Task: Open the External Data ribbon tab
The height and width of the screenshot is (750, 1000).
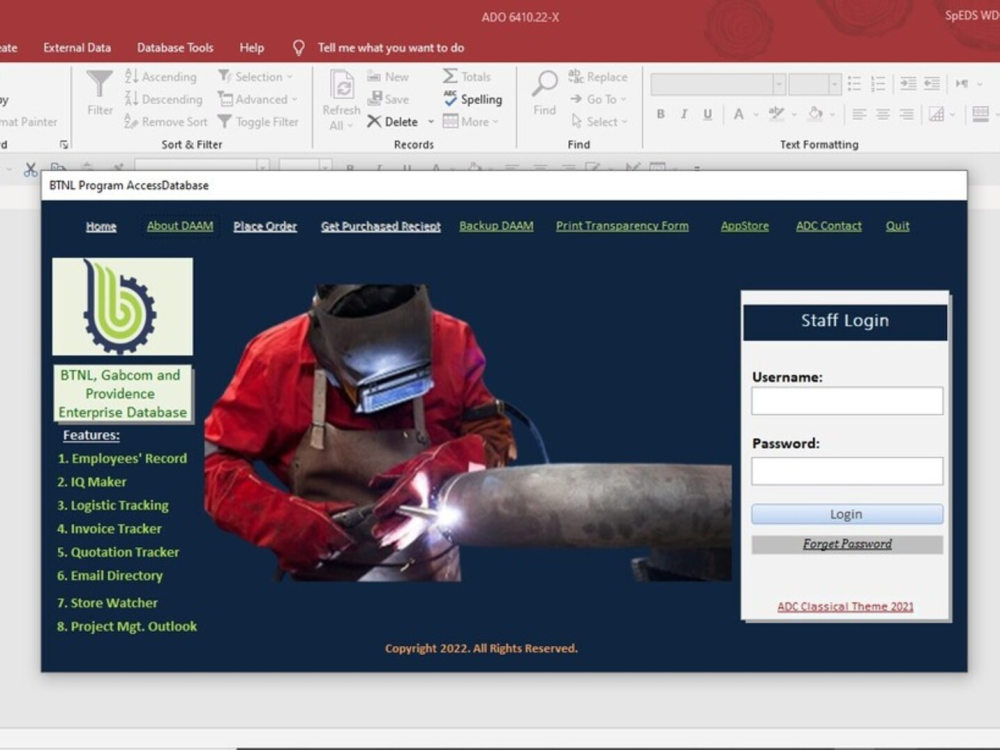Action: [77, 48]
